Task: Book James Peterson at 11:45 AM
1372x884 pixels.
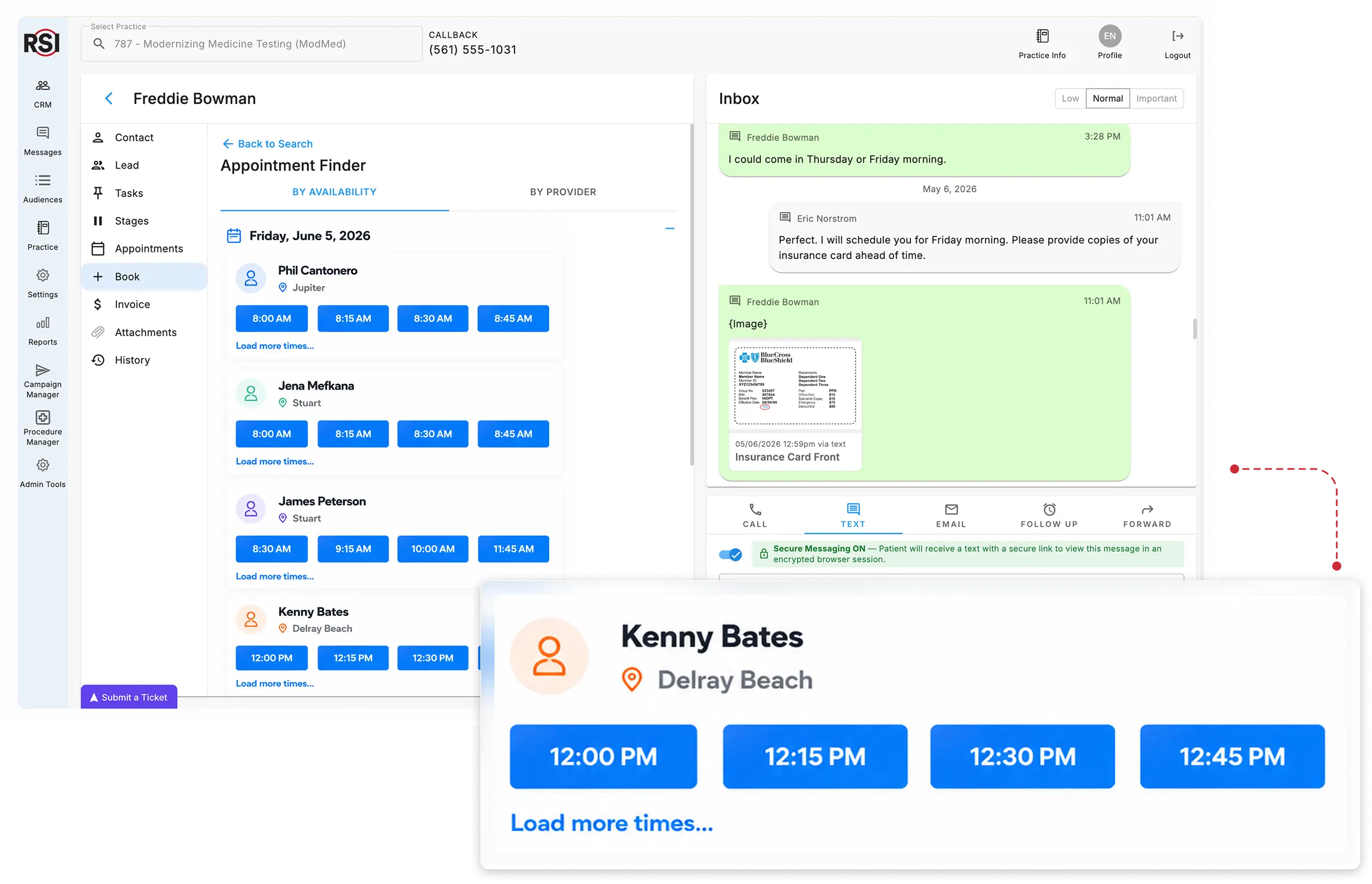Action: point(513,549)
